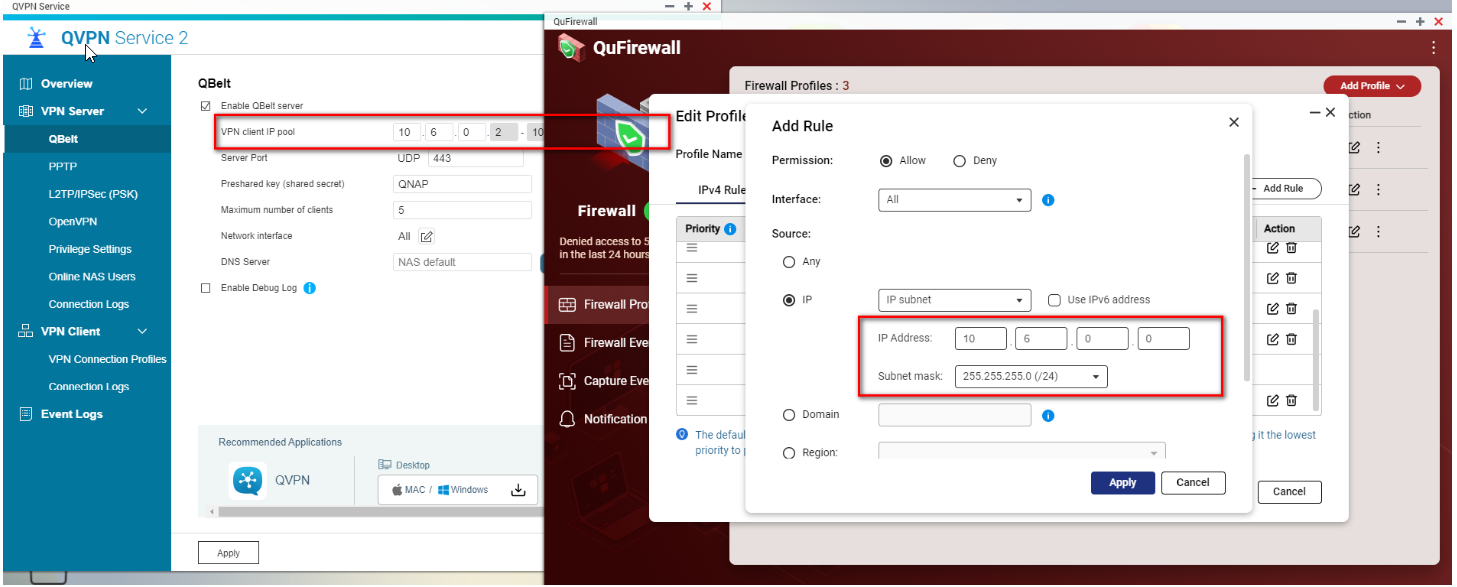Select the Deny permission radio button

click(959, 161)
